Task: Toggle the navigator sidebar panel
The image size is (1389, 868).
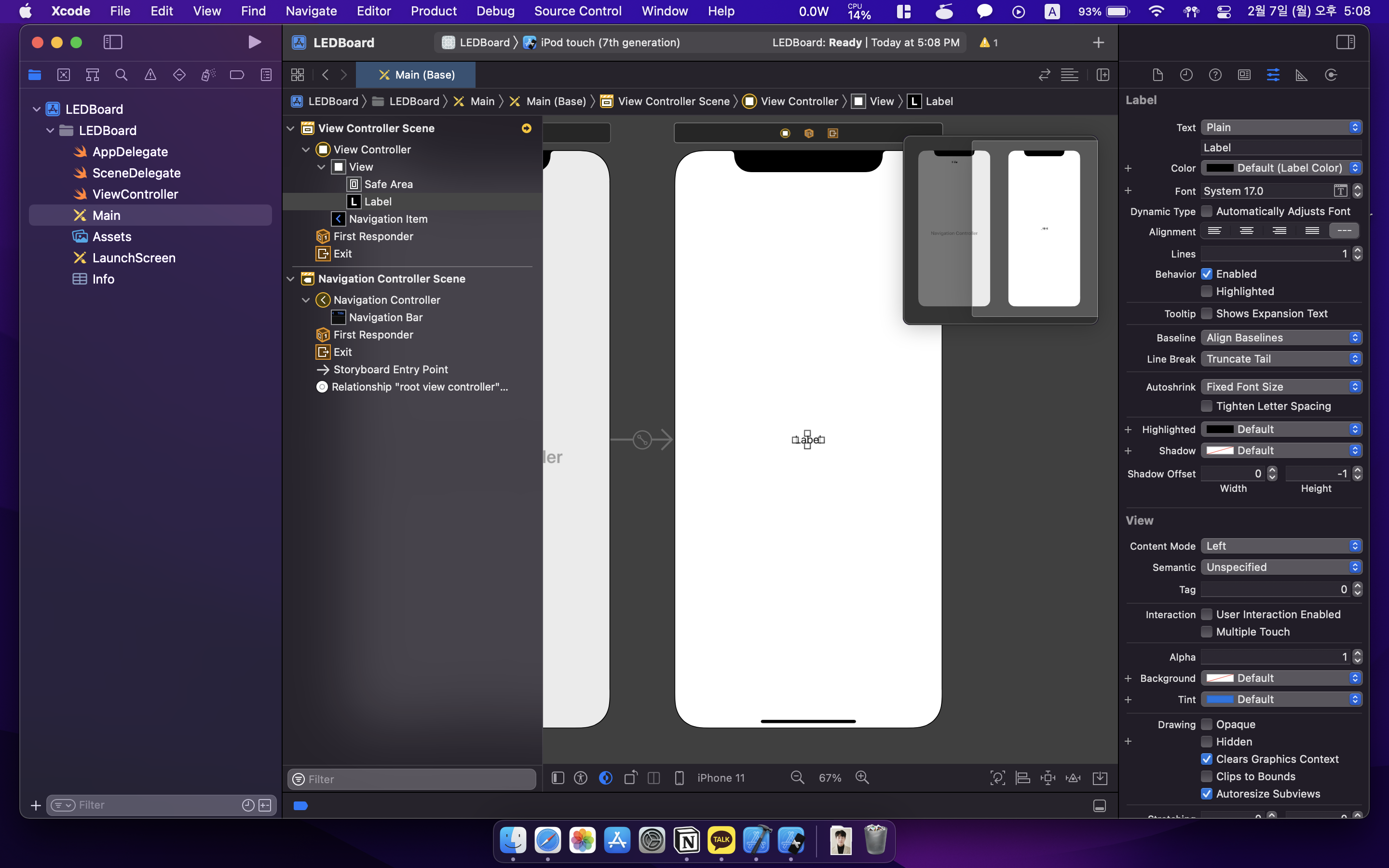Action: (x=112, y=42)
